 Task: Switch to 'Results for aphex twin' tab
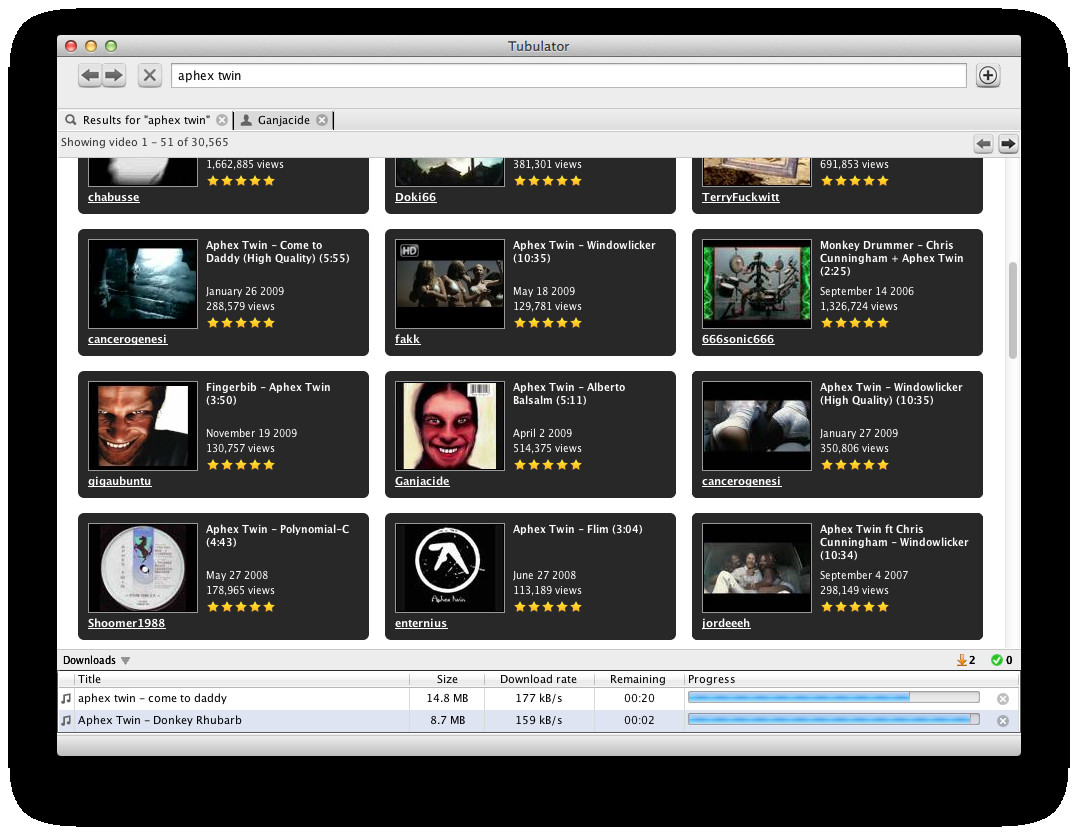click(x=146, y=120)
